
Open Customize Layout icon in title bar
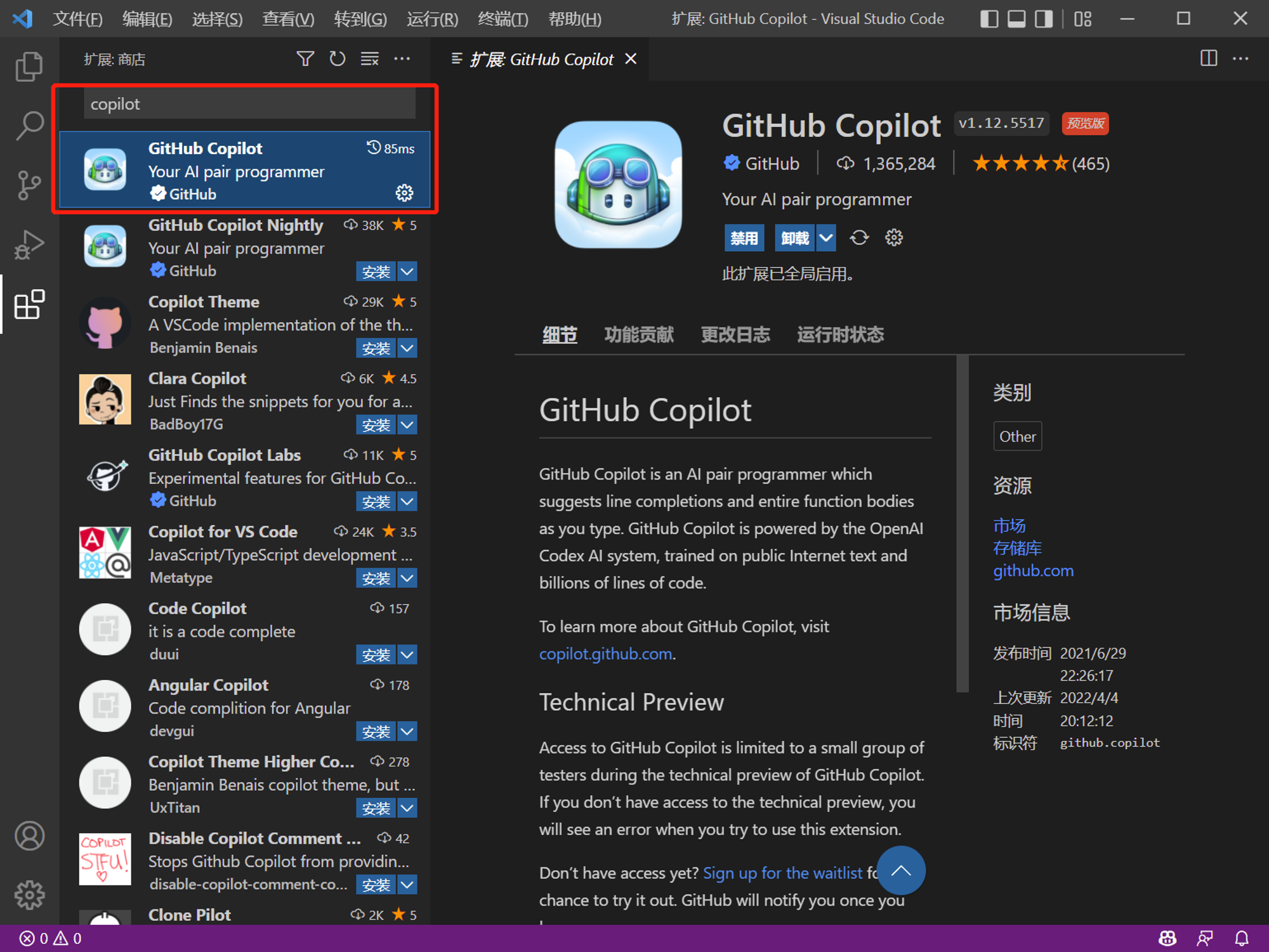tap(1083, 18)
